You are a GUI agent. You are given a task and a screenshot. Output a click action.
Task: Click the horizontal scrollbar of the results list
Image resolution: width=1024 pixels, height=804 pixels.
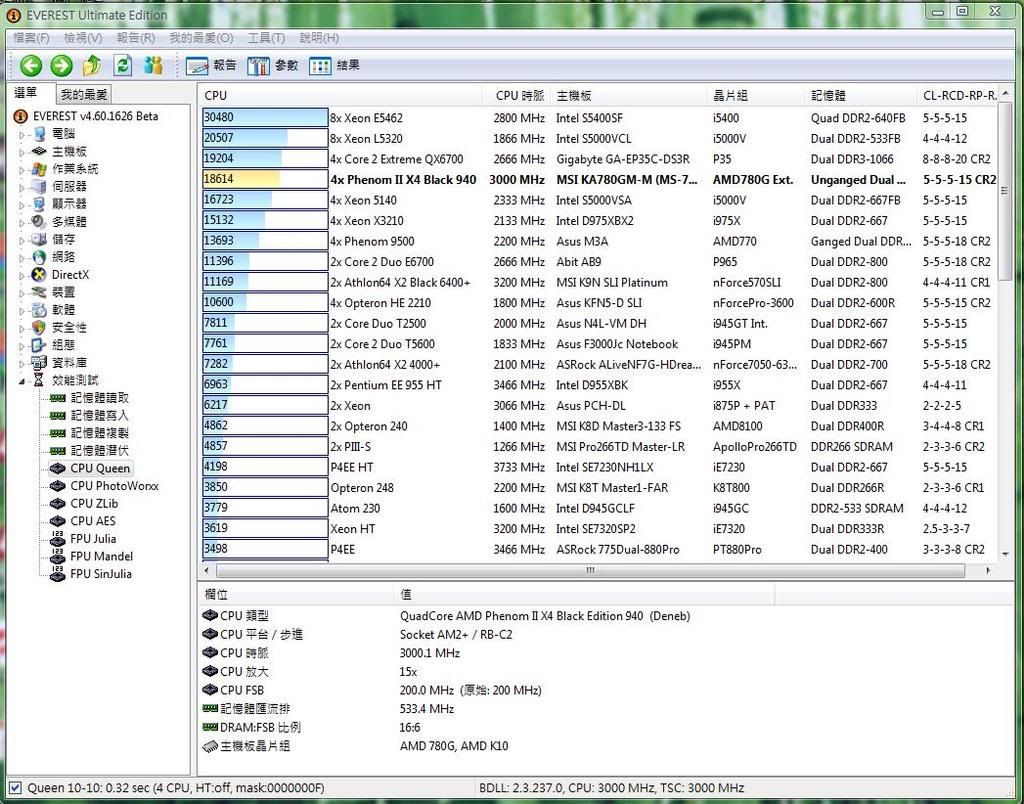click(x=590, y=571)
